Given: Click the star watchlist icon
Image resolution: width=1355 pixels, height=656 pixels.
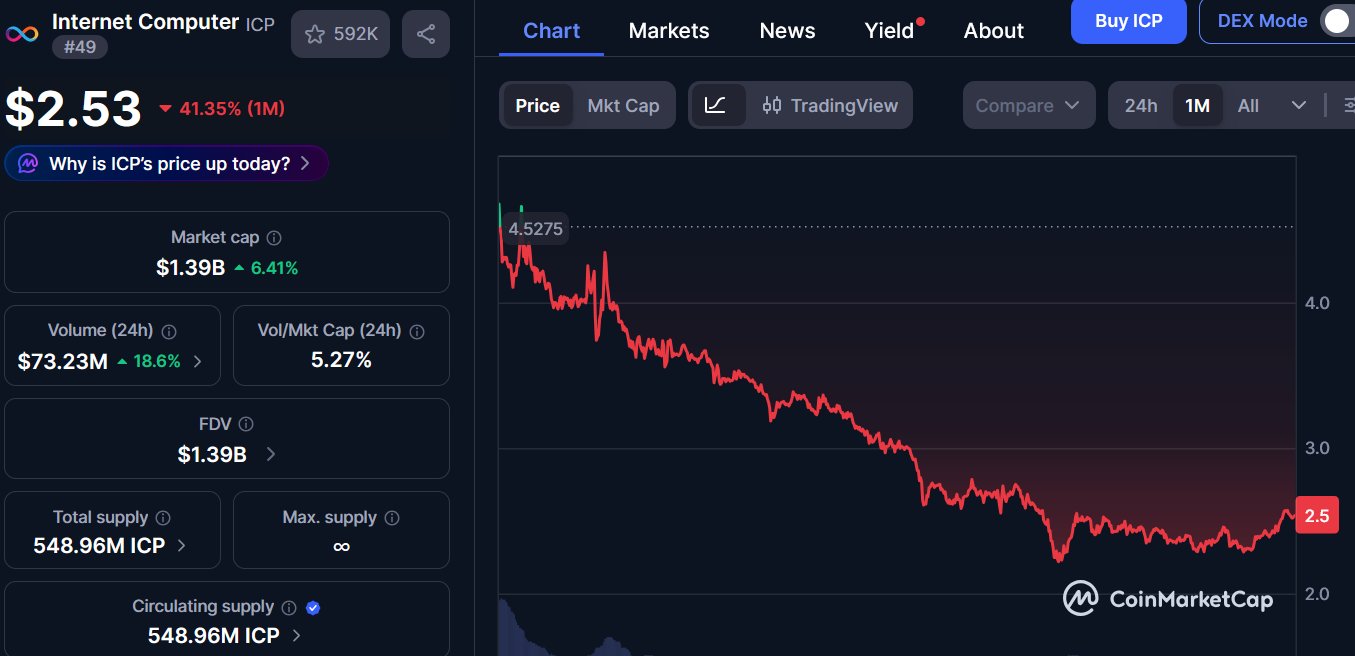Looking at the screenshot, I should click(x=315, y=35).
